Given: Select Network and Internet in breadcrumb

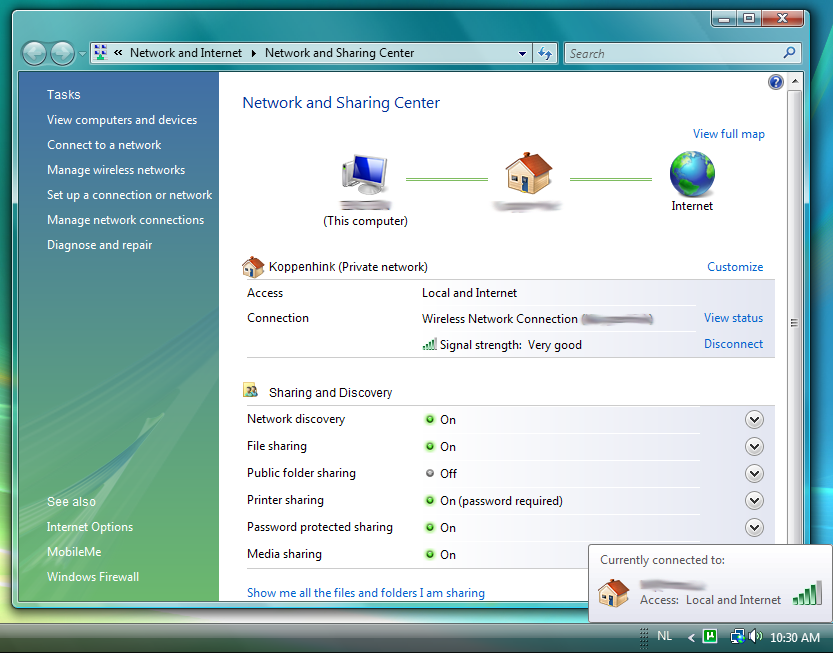Looking at the screenshot, I should point(186,53).
